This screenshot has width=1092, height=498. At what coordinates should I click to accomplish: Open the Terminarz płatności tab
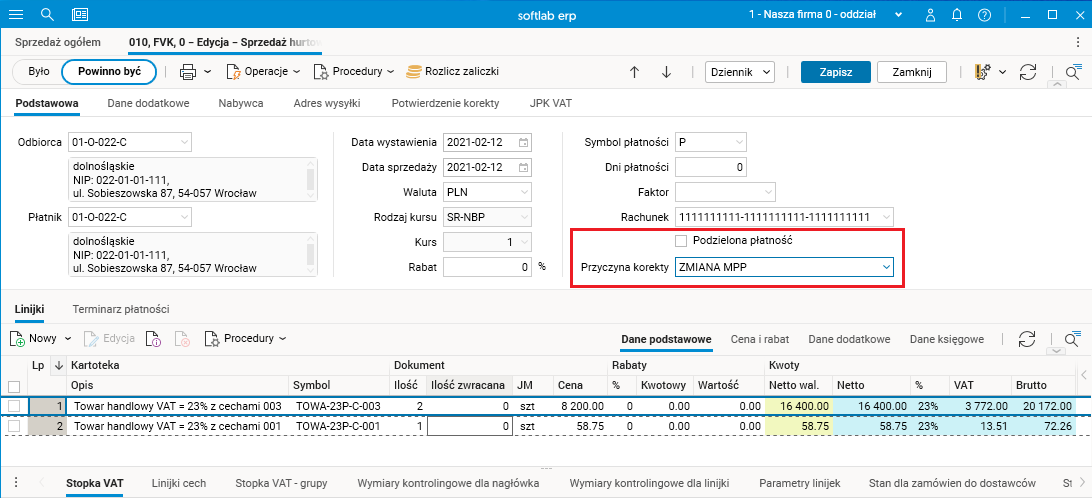122,309
